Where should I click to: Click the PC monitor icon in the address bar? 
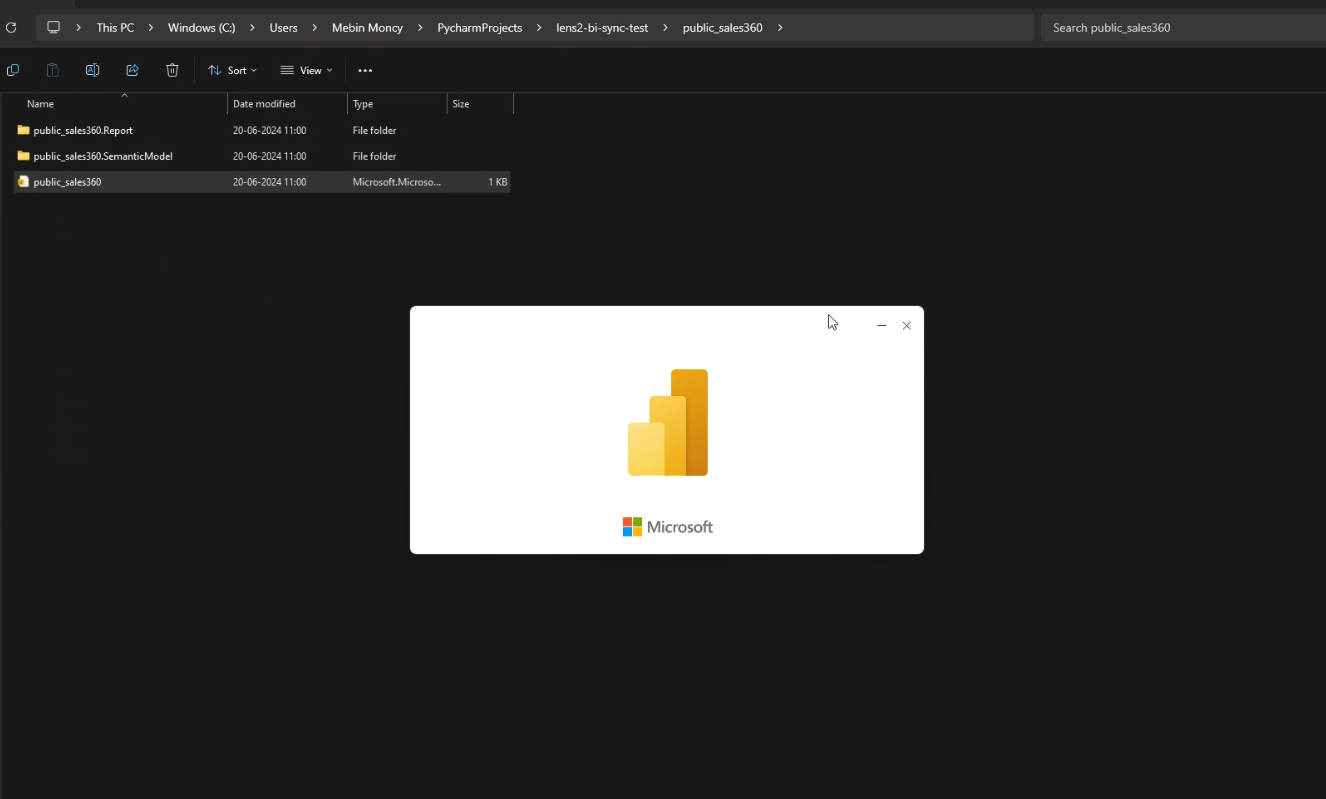pos(54,28)
